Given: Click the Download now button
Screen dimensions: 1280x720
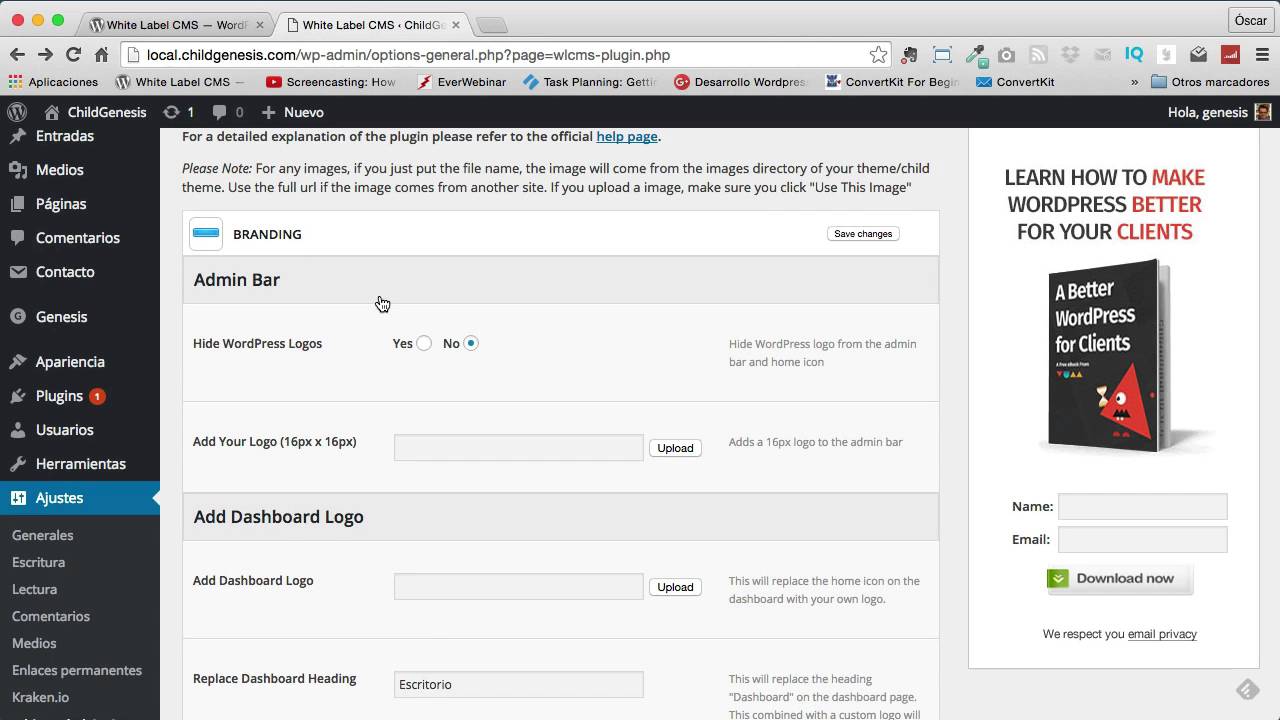Looking at the screenshot, I should click(1120, 578).
